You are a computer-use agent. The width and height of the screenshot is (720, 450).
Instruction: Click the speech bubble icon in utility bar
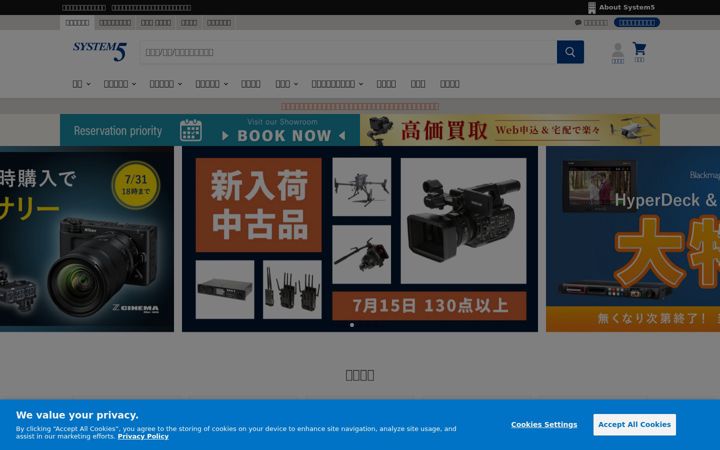[x=578, y=22]
